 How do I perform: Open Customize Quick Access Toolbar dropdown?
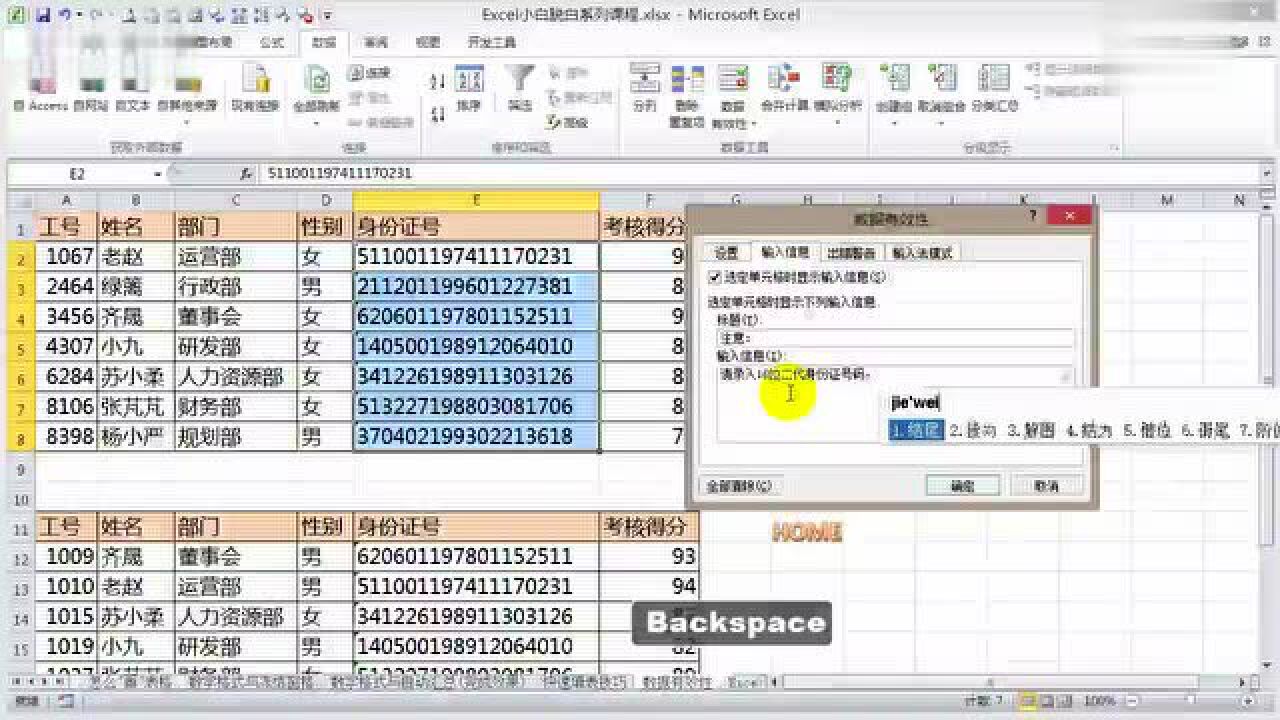[328, 16]
